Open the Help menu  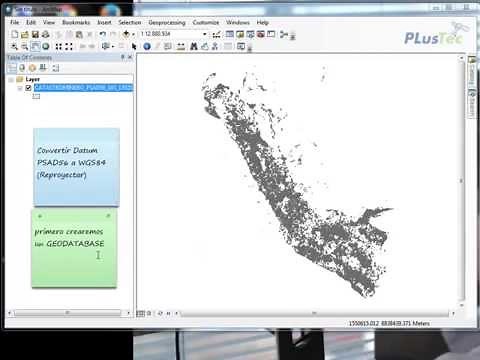pyautogui.click(x=263, y=22)
